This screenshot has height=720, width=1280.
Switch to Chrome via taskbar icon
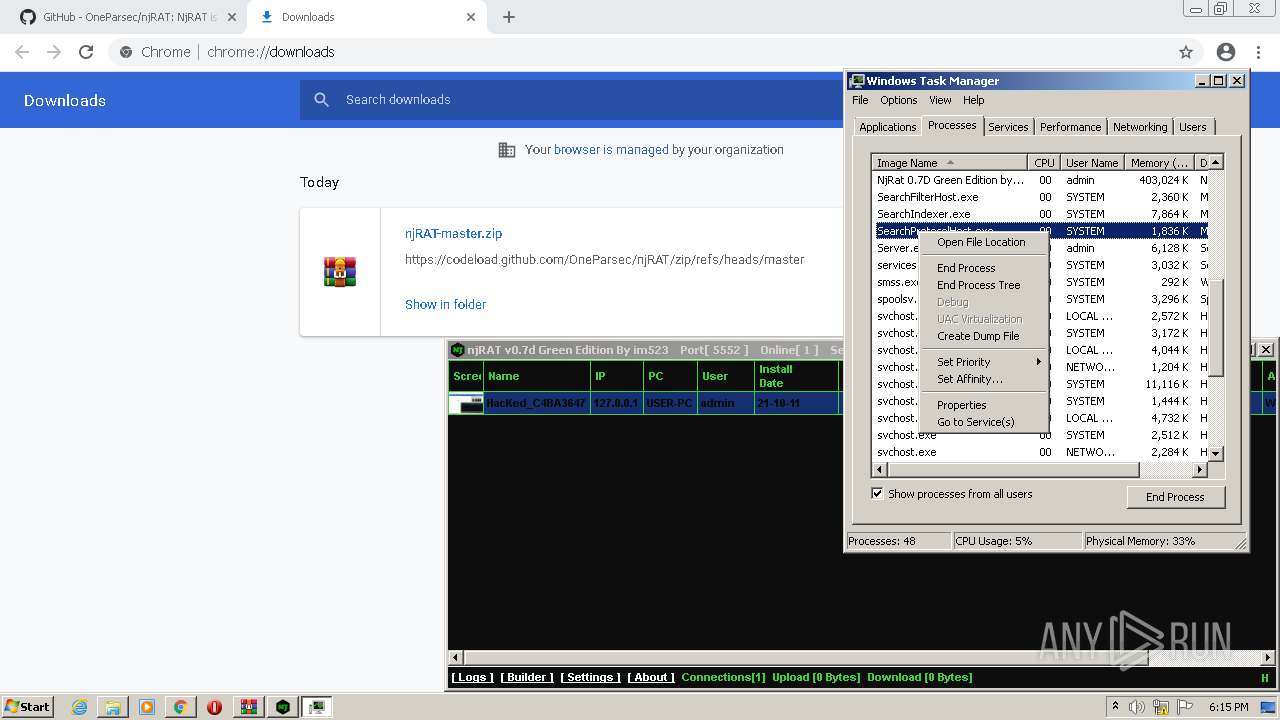point(181,707)
